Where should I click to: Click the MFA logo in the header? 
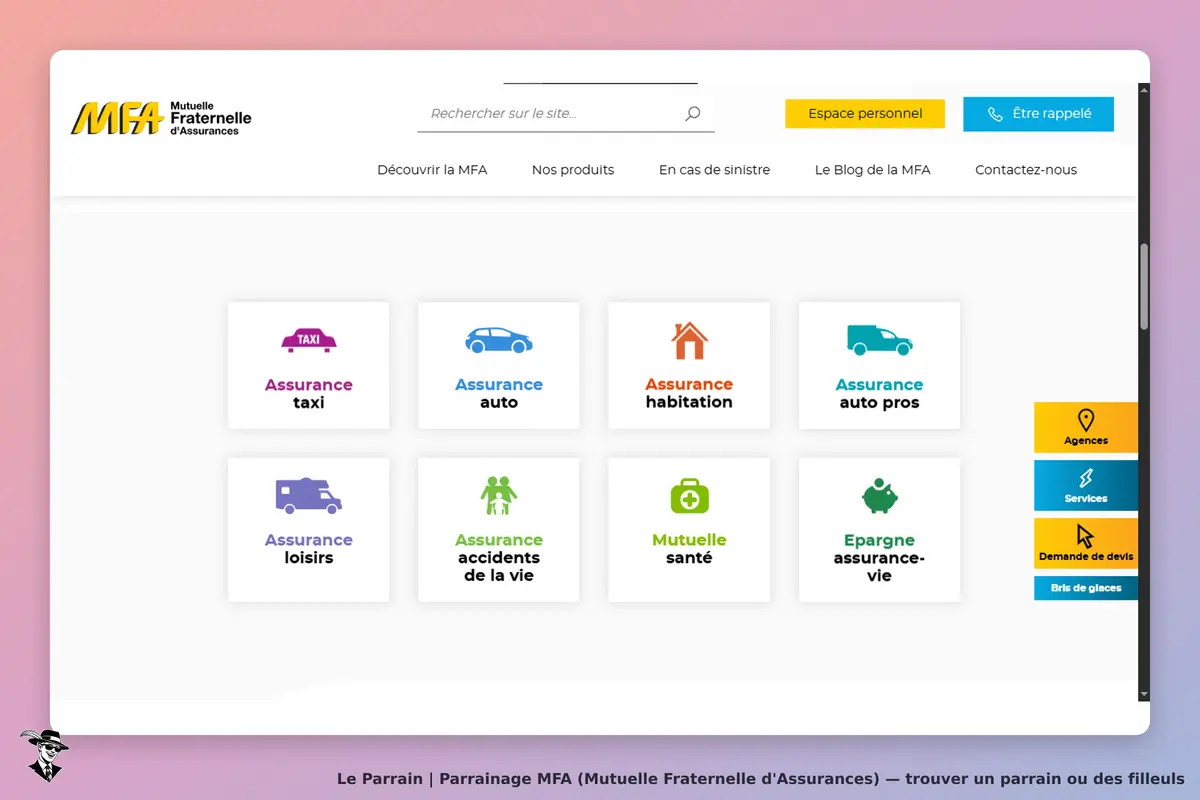(x=161, y=118)
